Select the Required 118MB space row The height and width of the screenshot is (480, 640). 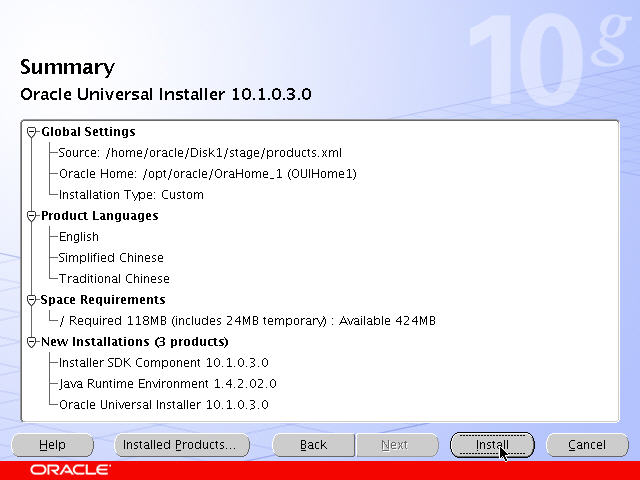pos(248,321)
